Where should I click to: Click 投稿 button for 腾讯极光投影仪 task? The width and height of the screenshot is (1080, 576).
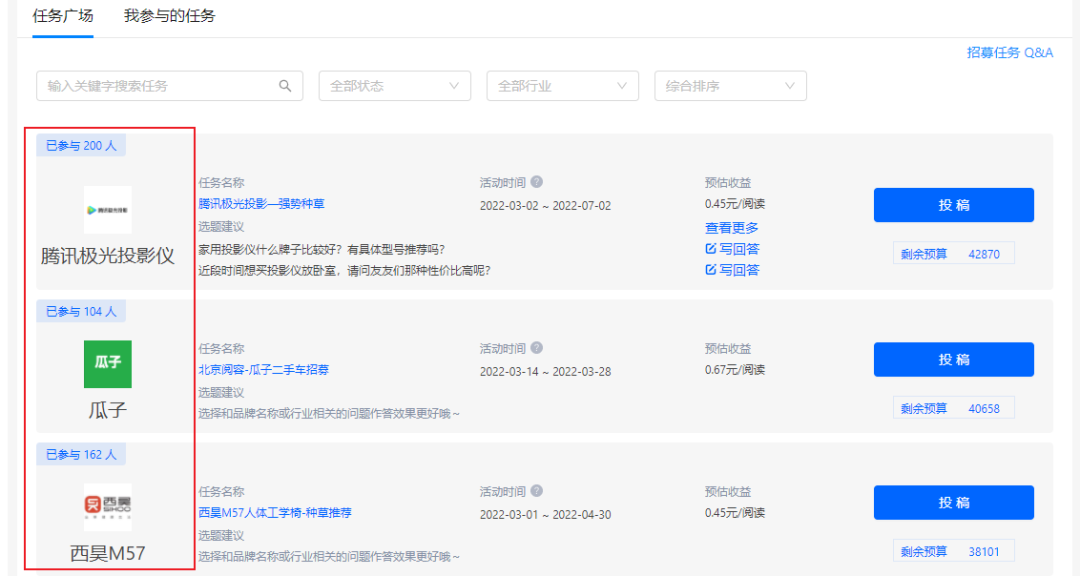pyautogui.click(x=954, y=205)
